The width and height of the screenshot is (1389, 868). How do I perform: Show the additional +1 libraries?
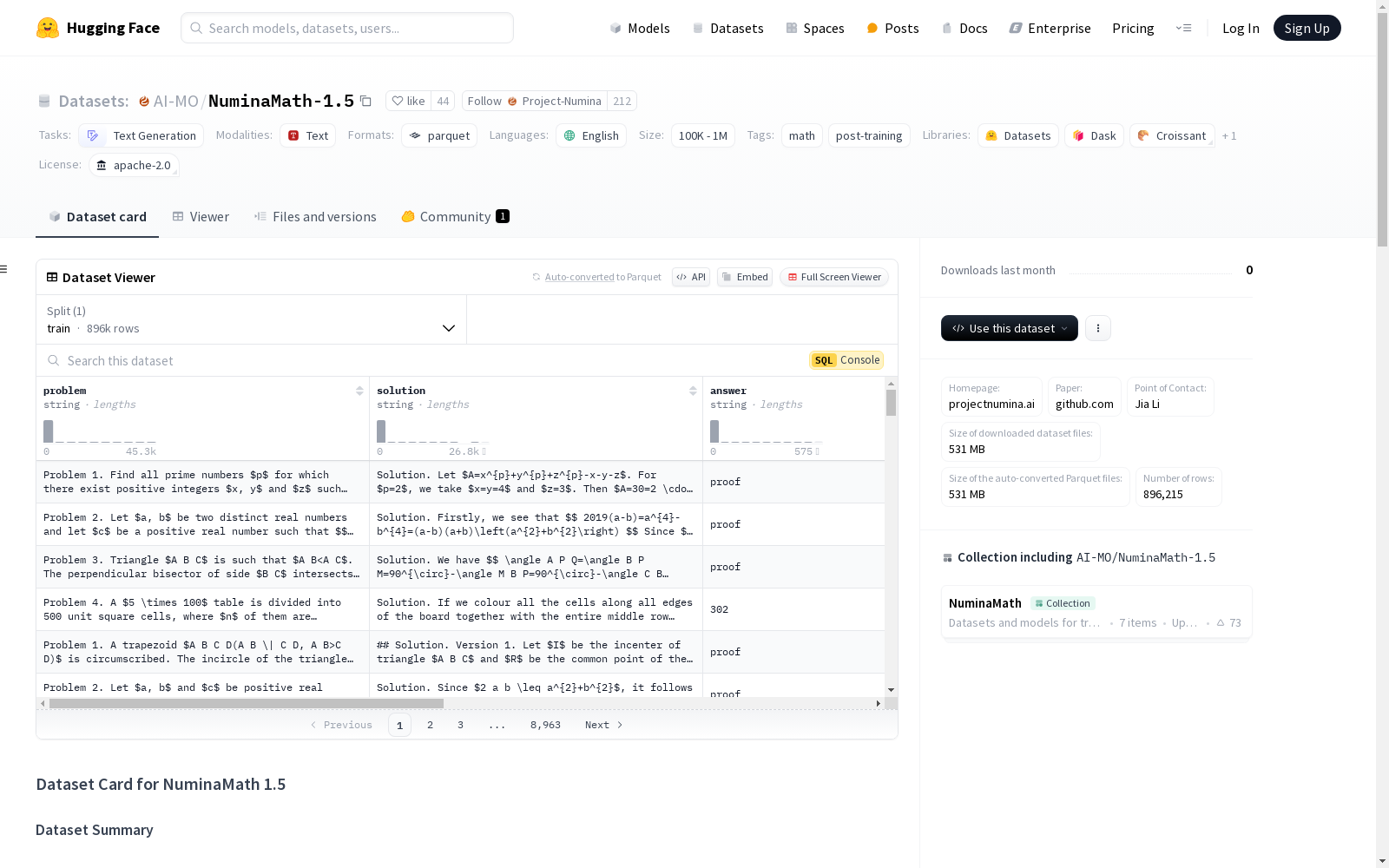[x=1229, y=135]
